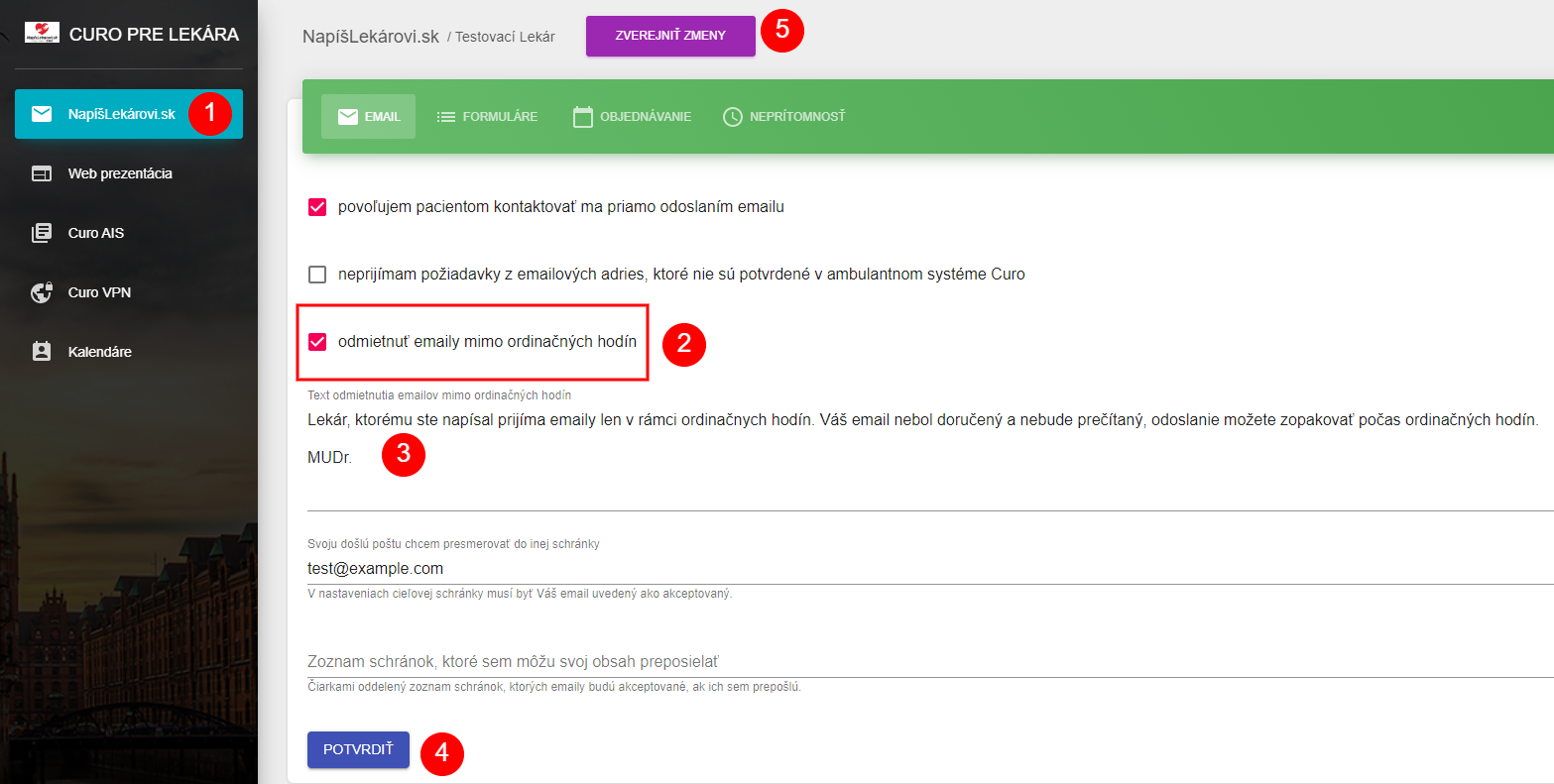Open the Curo VPN sidebar item
Screen dimensions: 1554x784
click(129, 292)
